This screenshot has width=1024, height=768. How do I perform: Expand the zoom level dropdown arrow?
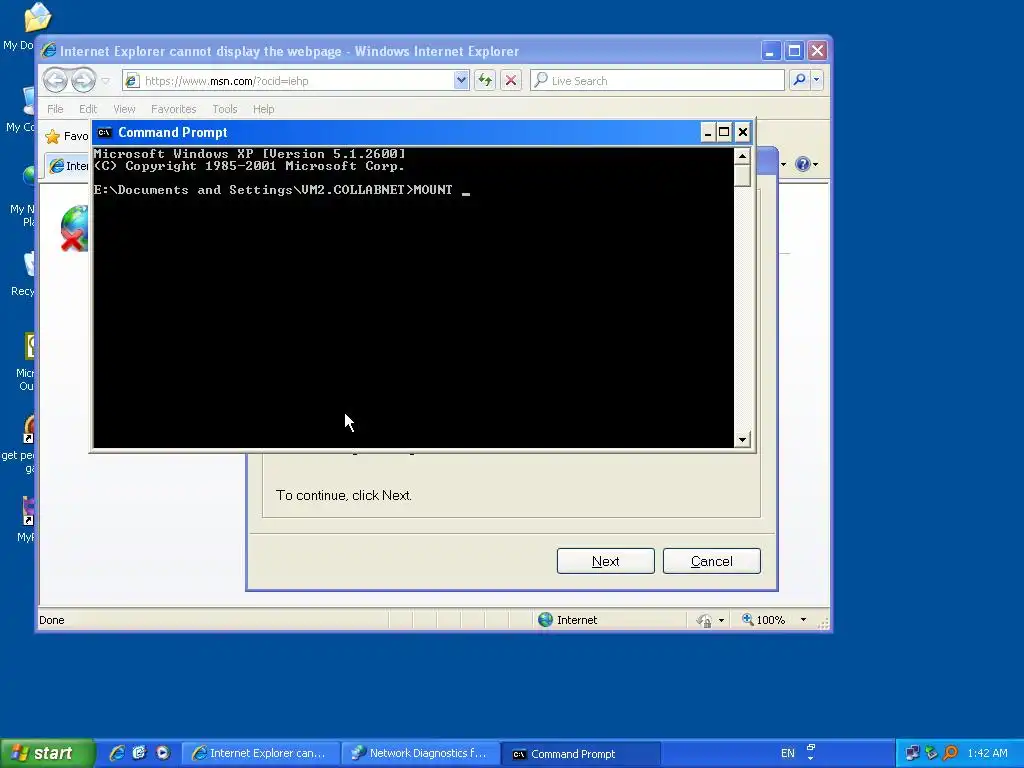coord(803,620)
